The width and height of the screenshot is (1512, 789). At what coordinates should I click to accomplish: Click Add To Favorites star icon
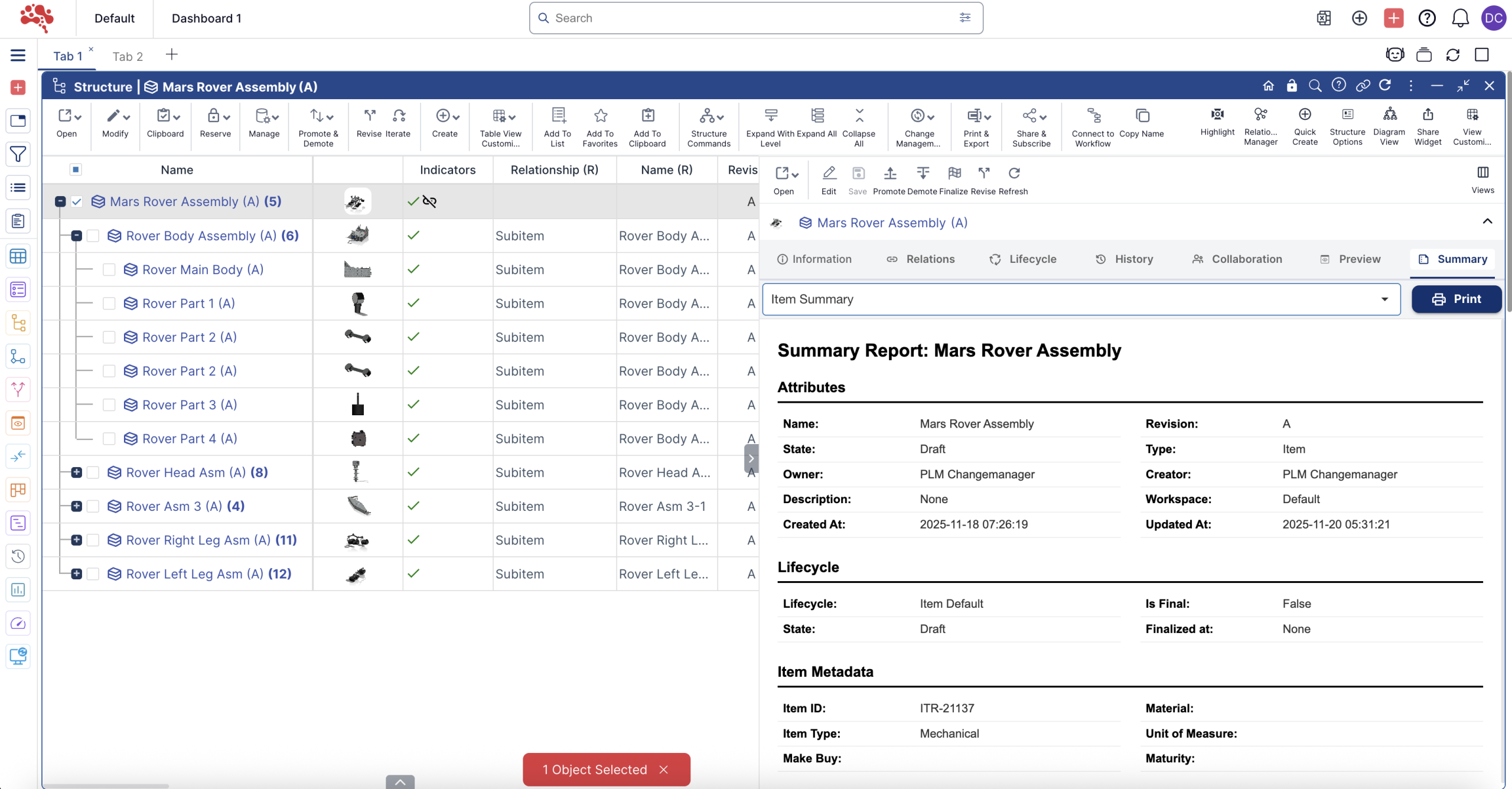point(600,116)
